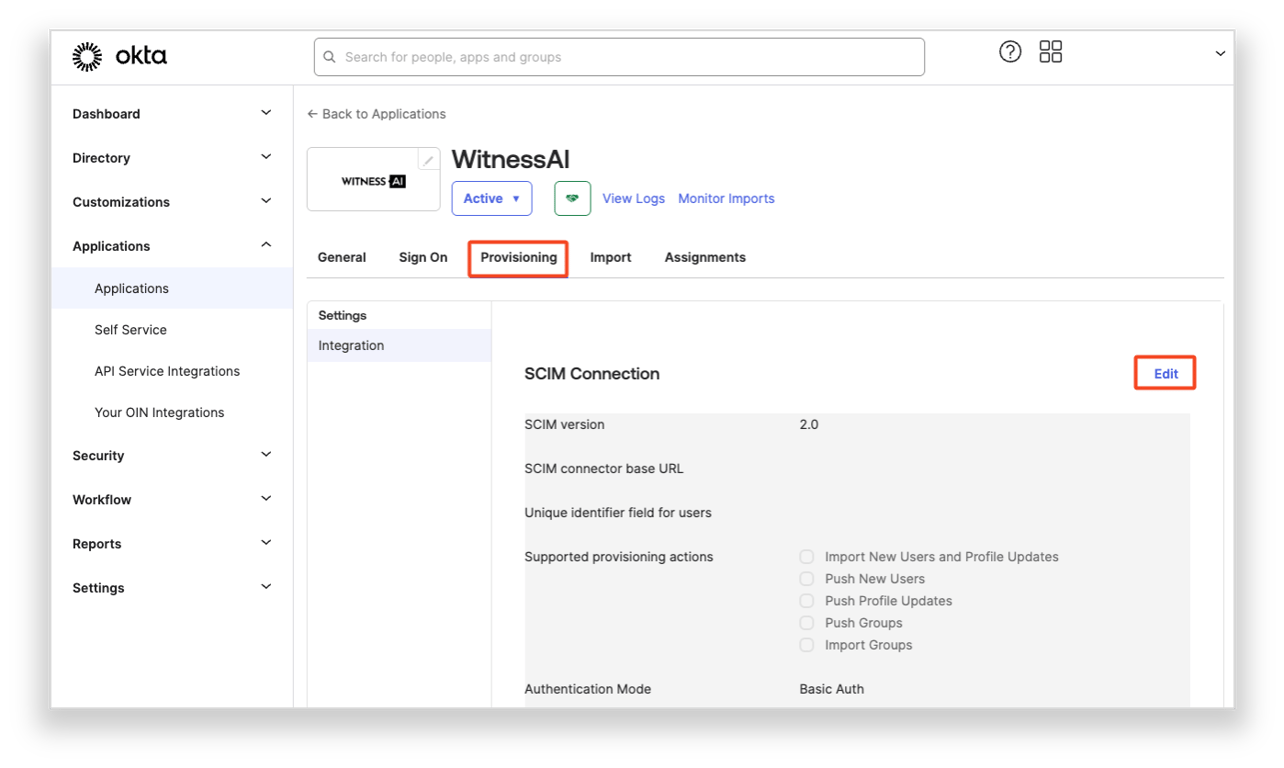Open Your OIN Integrations in the sidebar
This screenshot has width=1284, height=768.
tap(159, 412)
